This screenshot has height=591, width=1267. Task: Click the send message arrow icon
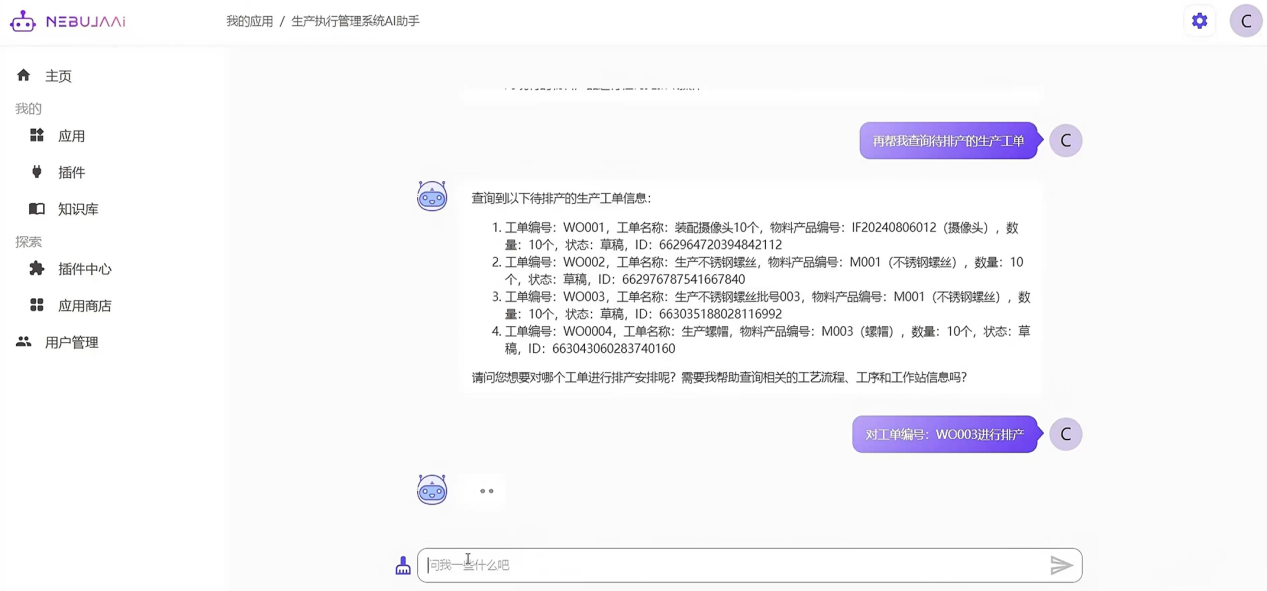1061,565
